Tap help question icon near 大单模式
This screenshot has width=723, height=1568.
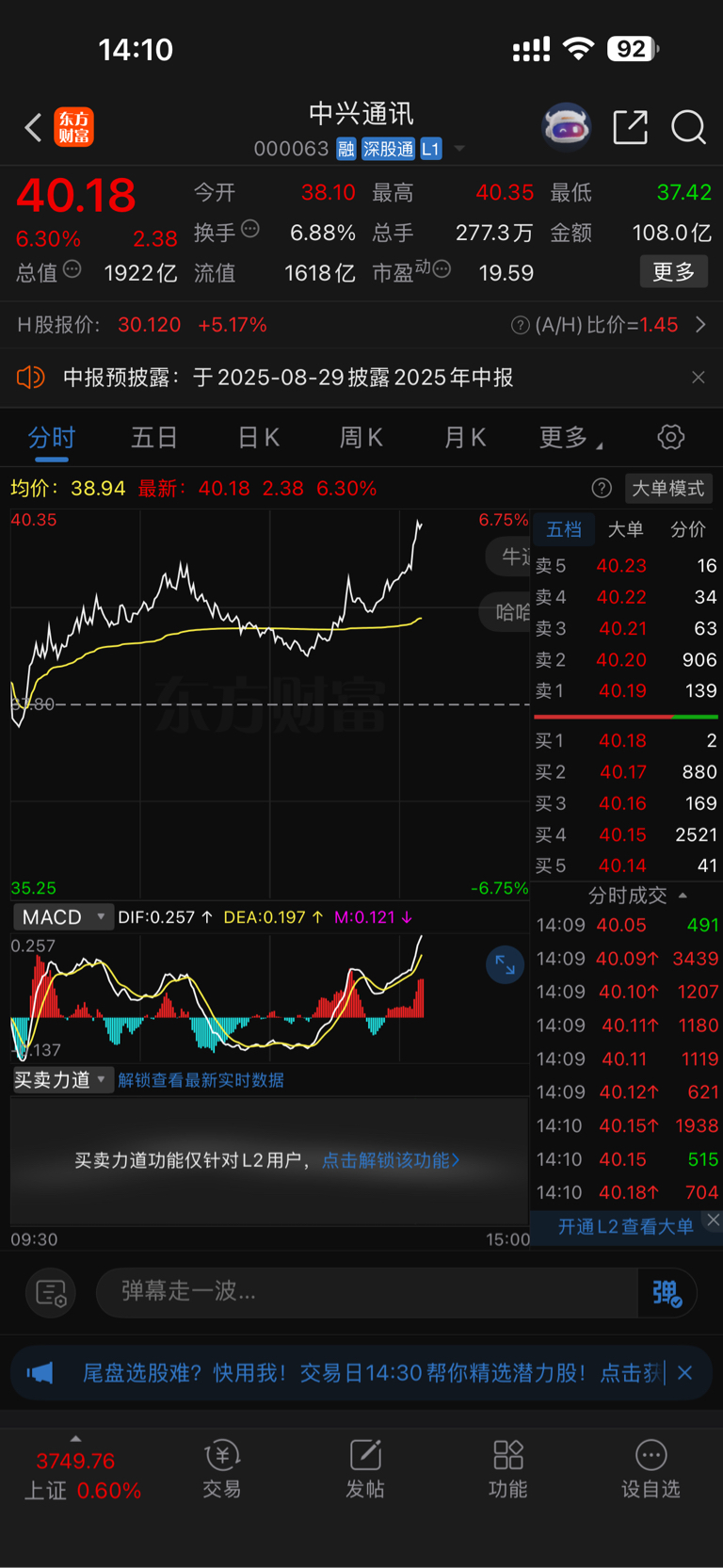coord(602,488)
